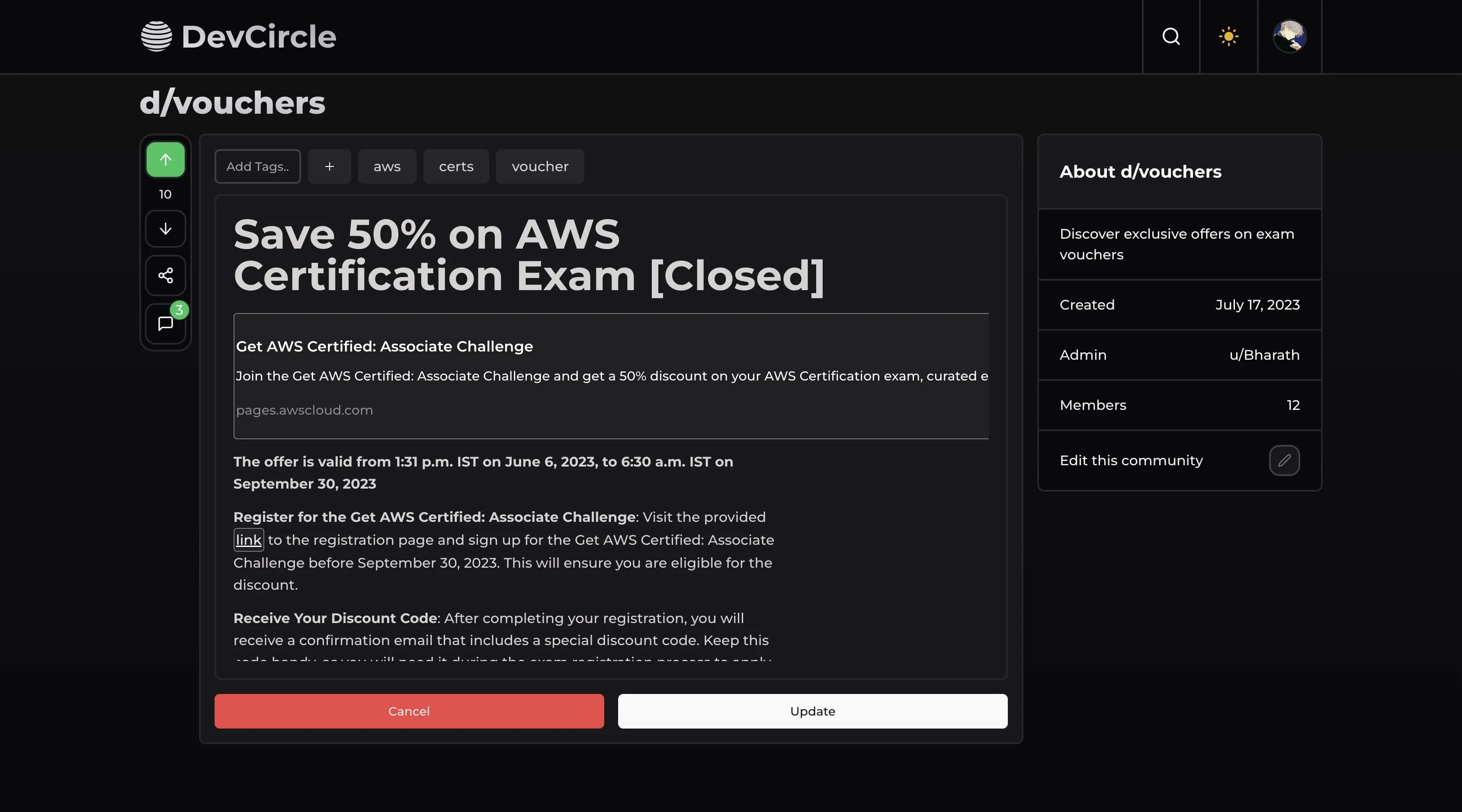Open the comments icon showing 3
The width and height of the screenshot is (1462, 812).
(165, 323)
